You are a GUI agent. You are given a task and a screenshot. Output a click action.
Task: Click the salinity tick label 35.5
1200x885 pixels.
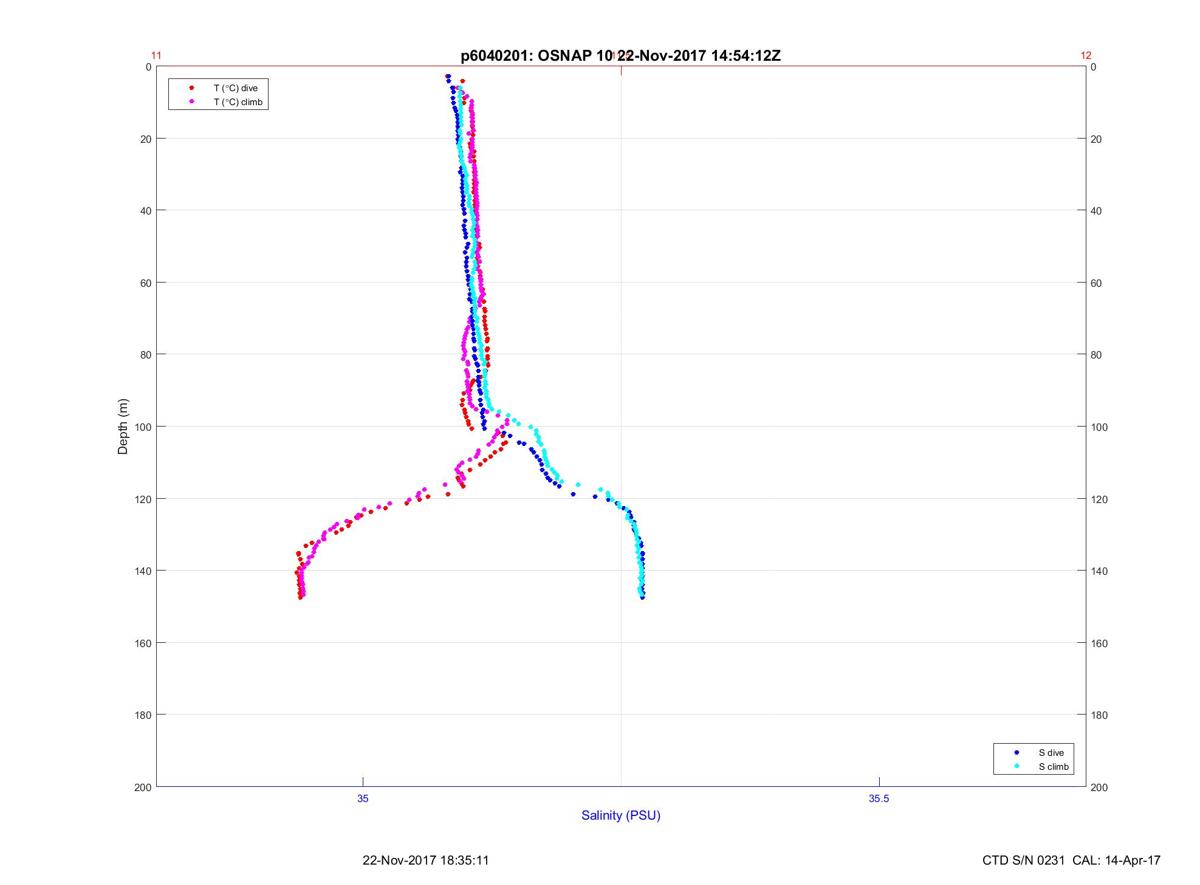coord(877,797)
